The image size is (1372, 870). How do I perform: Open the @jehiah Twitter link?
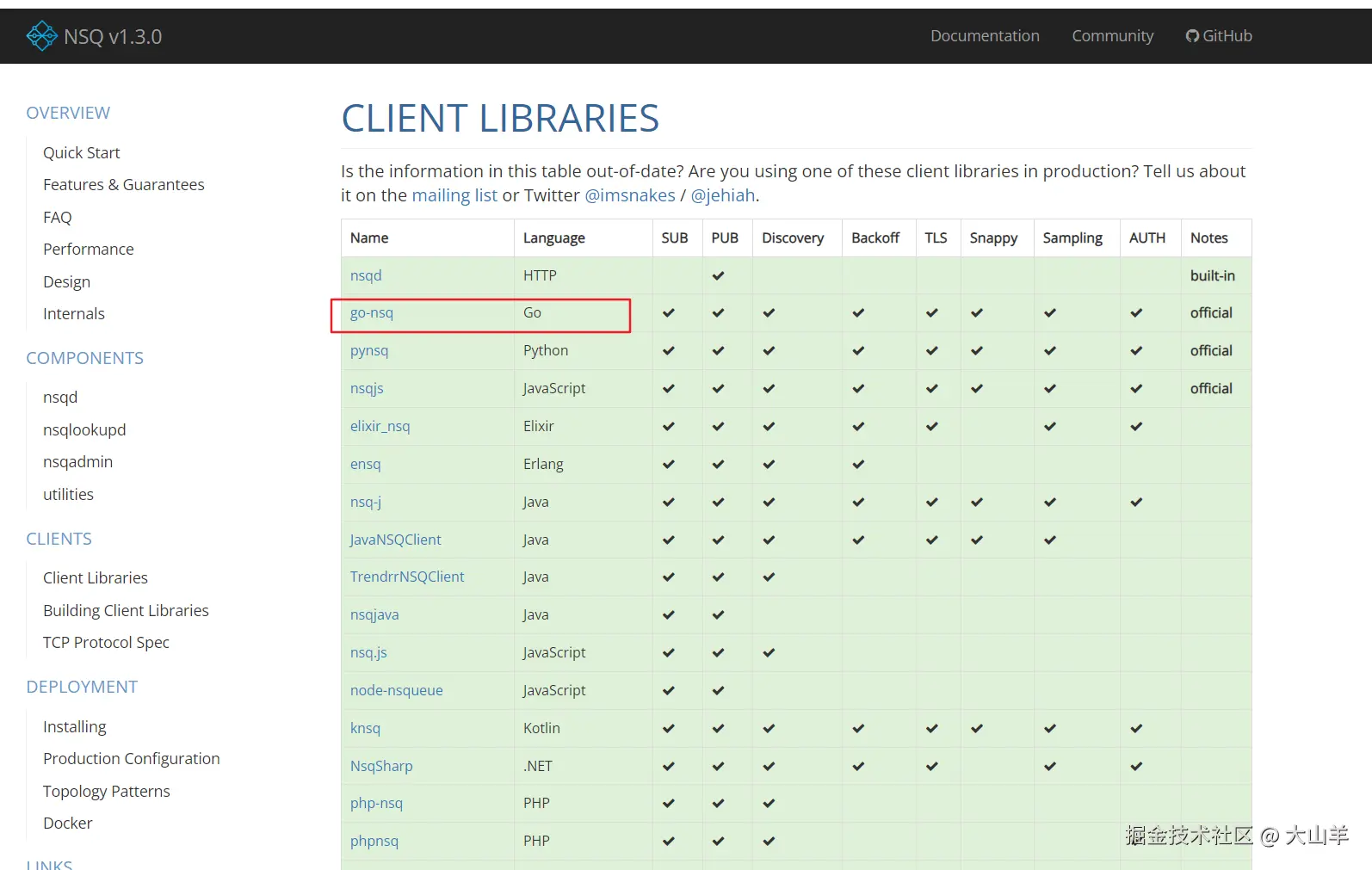(723, 195)
